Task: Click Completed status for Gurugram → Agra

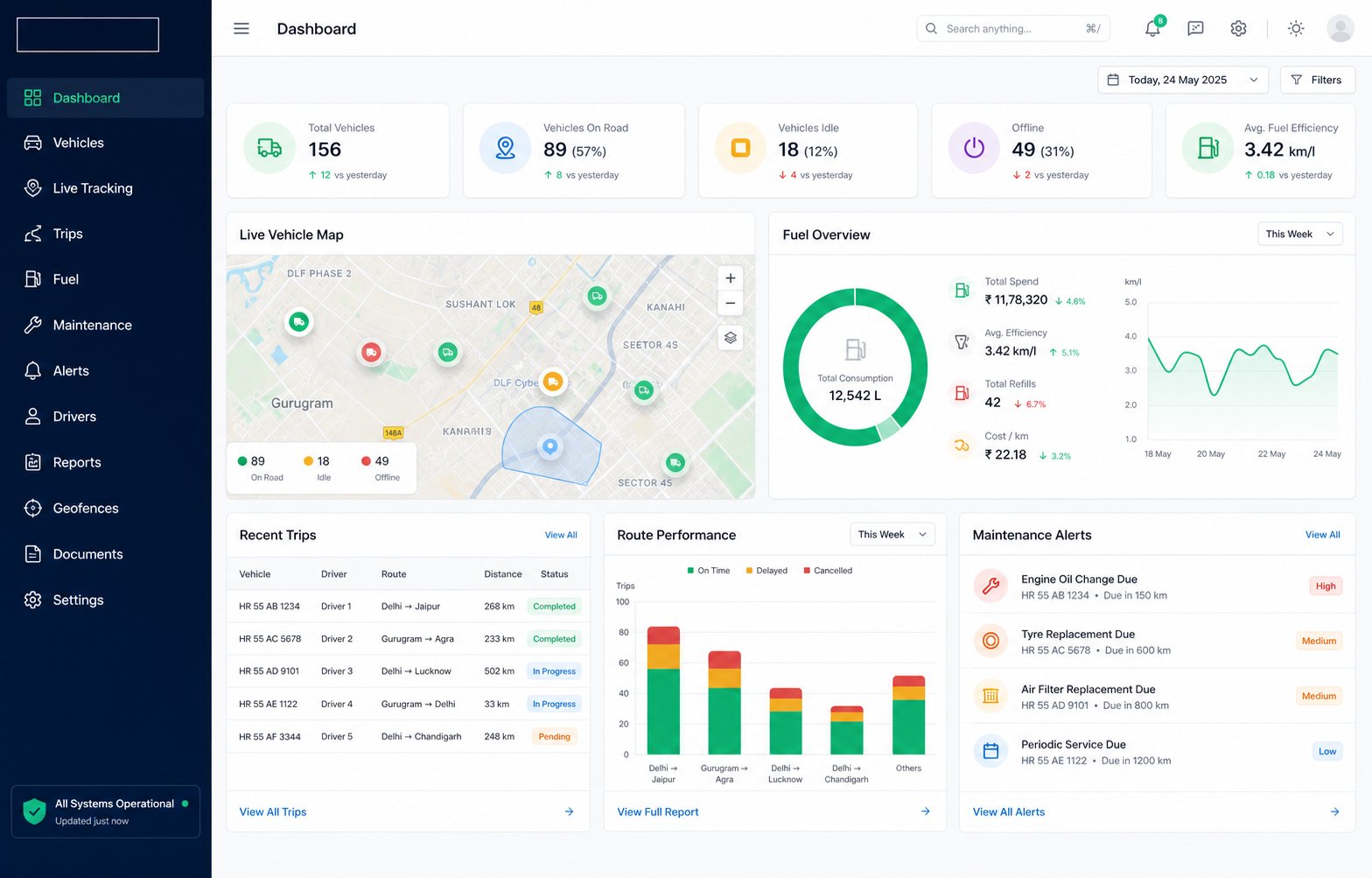Action: (554, 639)
